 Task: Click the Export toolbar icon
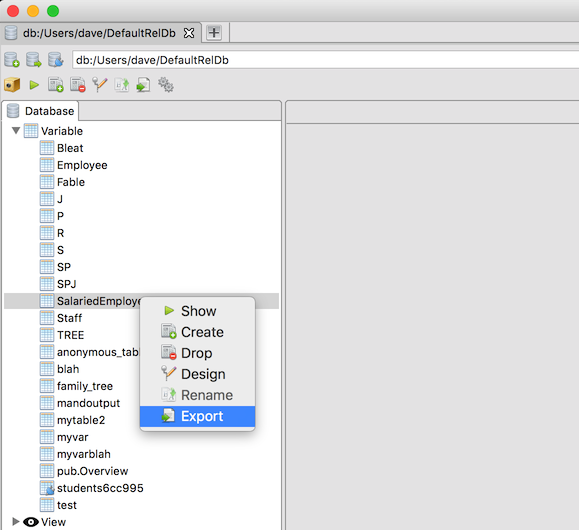143,85
